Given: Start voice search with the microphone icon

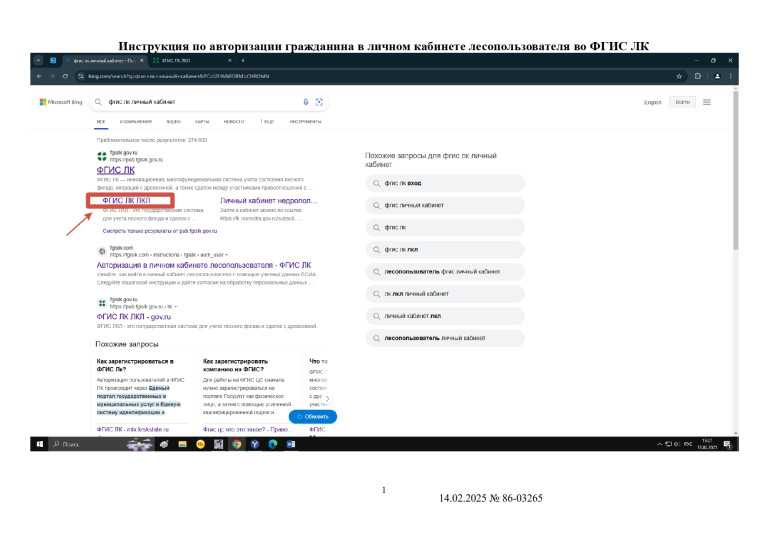Looking at the screenshot, I should tap(306, 102).
